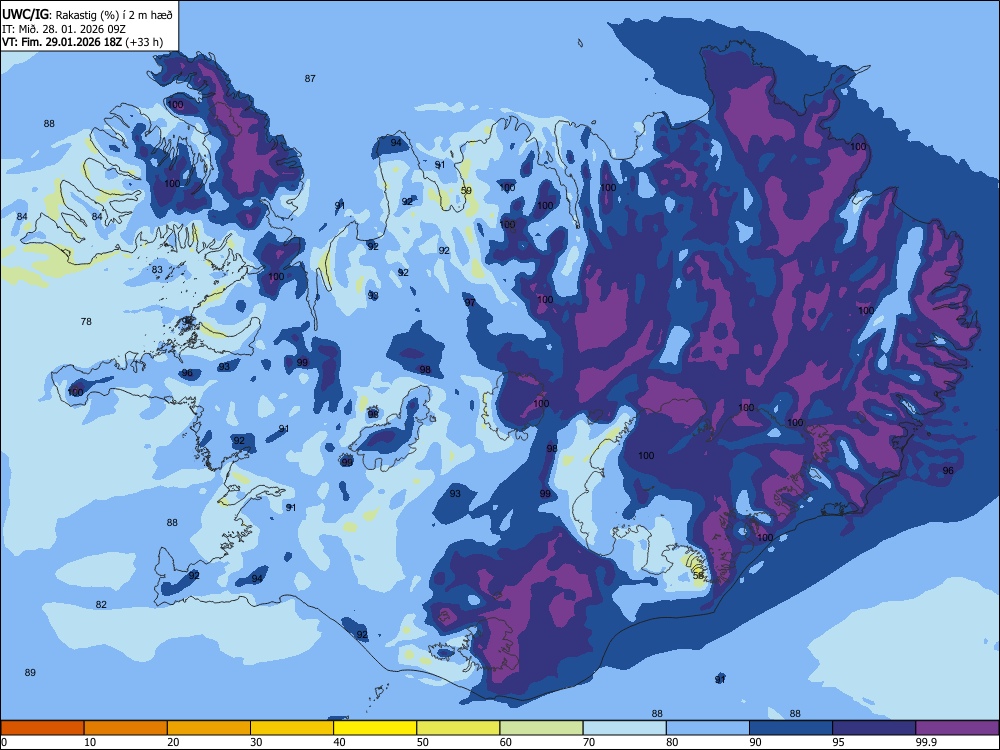
Task: Click the 95–99.9 dark indigo legend swatch
Action: [874, 728]
